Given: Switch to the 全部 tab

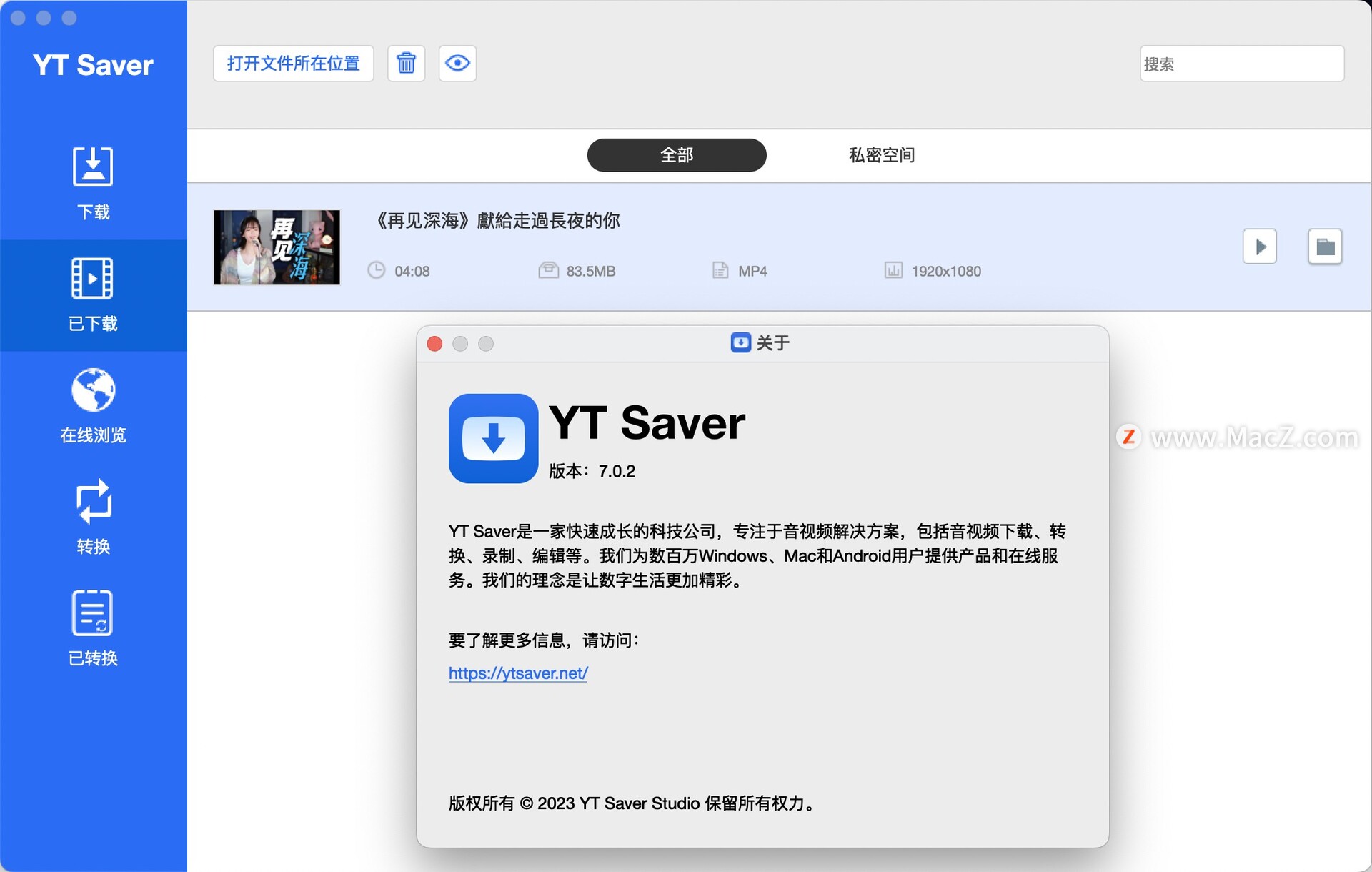Looking at the screenshot, I should pyautogui.click(x=677, y=154).
